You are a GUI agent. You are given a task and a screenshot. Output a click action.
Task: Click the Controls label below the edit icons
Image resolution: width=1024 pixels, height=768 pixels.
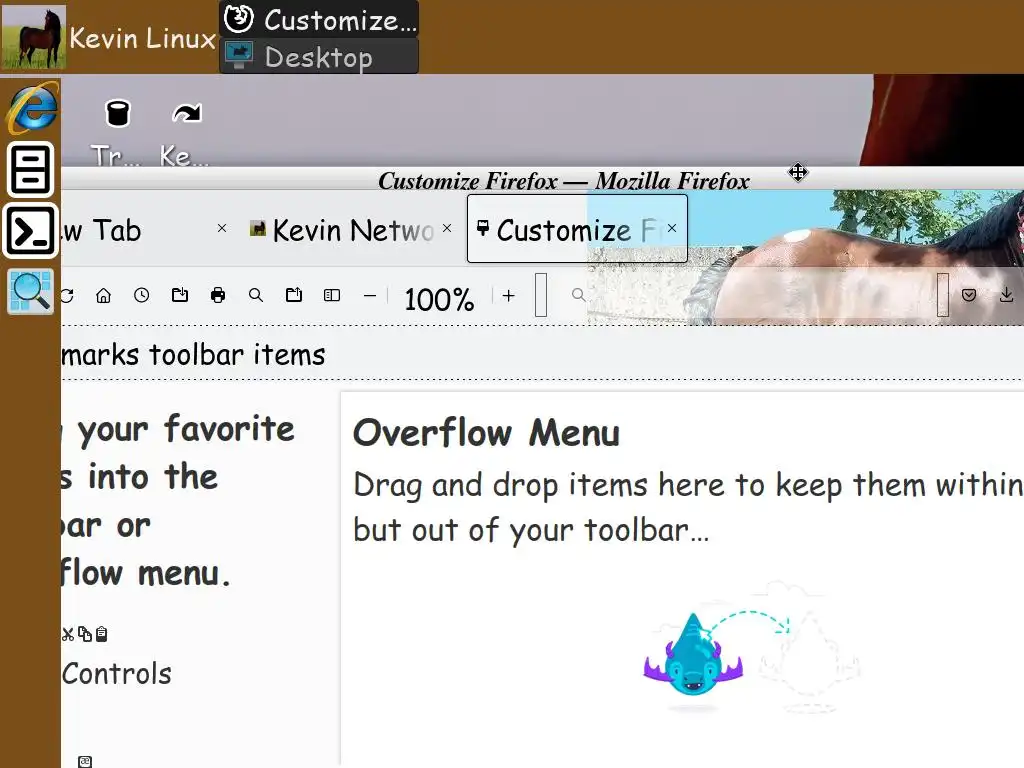(x=117, y=673)
